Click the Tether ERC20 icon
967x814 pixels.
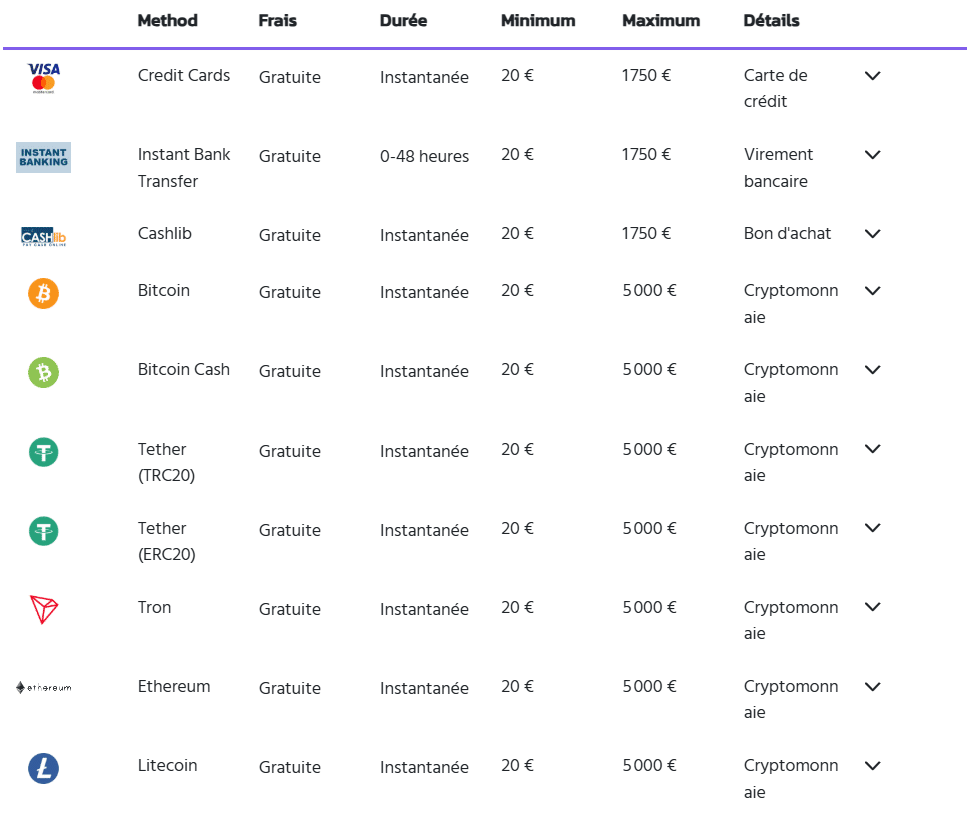click(43, 531)
